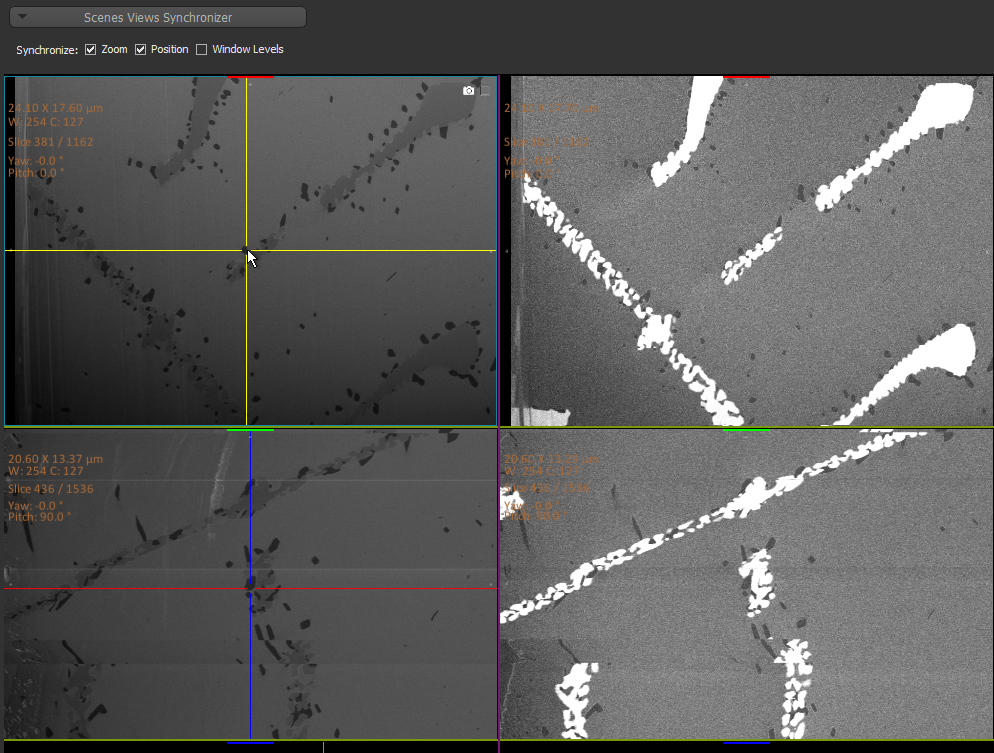Take snapshot with the camera icon
This screenshot has width=994, height=753.
pos(468,91)
